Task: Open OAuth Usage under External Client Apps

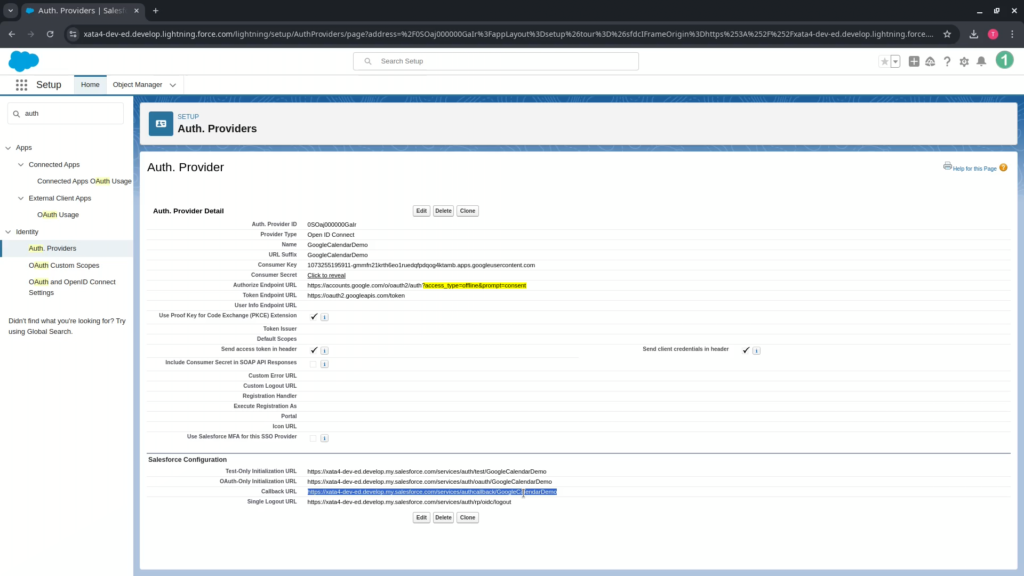Action: coord(57,215)
